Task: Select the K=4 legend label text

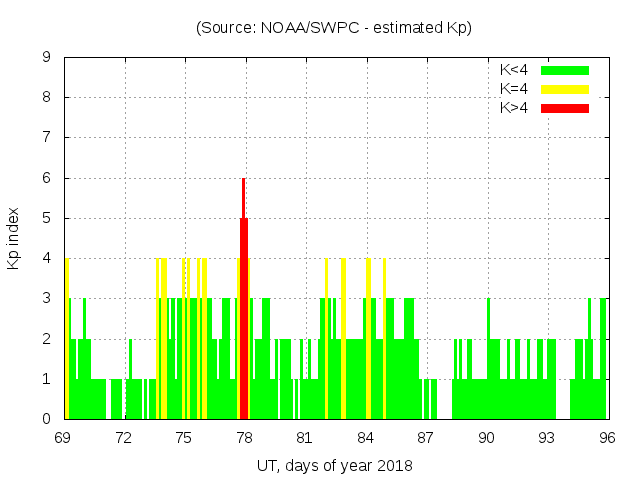Action: tap(514, 89)
